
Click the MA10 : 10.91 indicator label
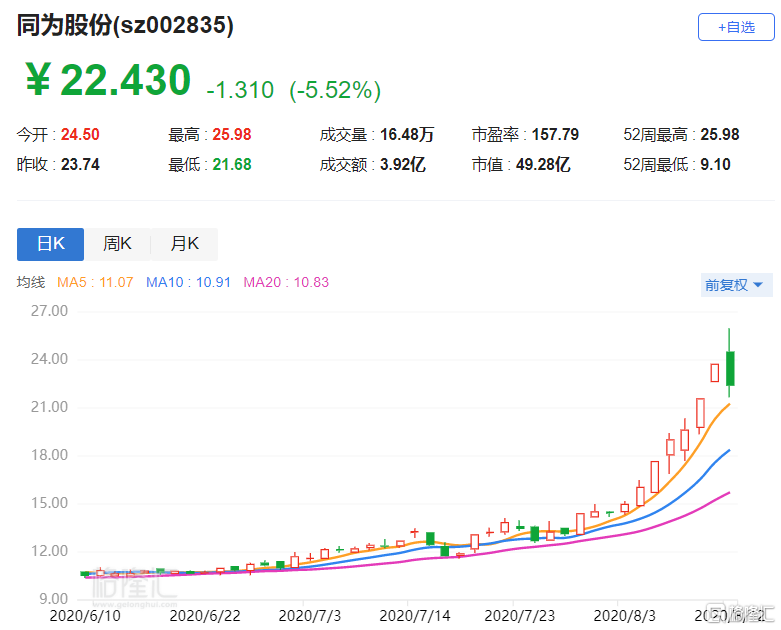pyautogui.click(x=188, y=282)
